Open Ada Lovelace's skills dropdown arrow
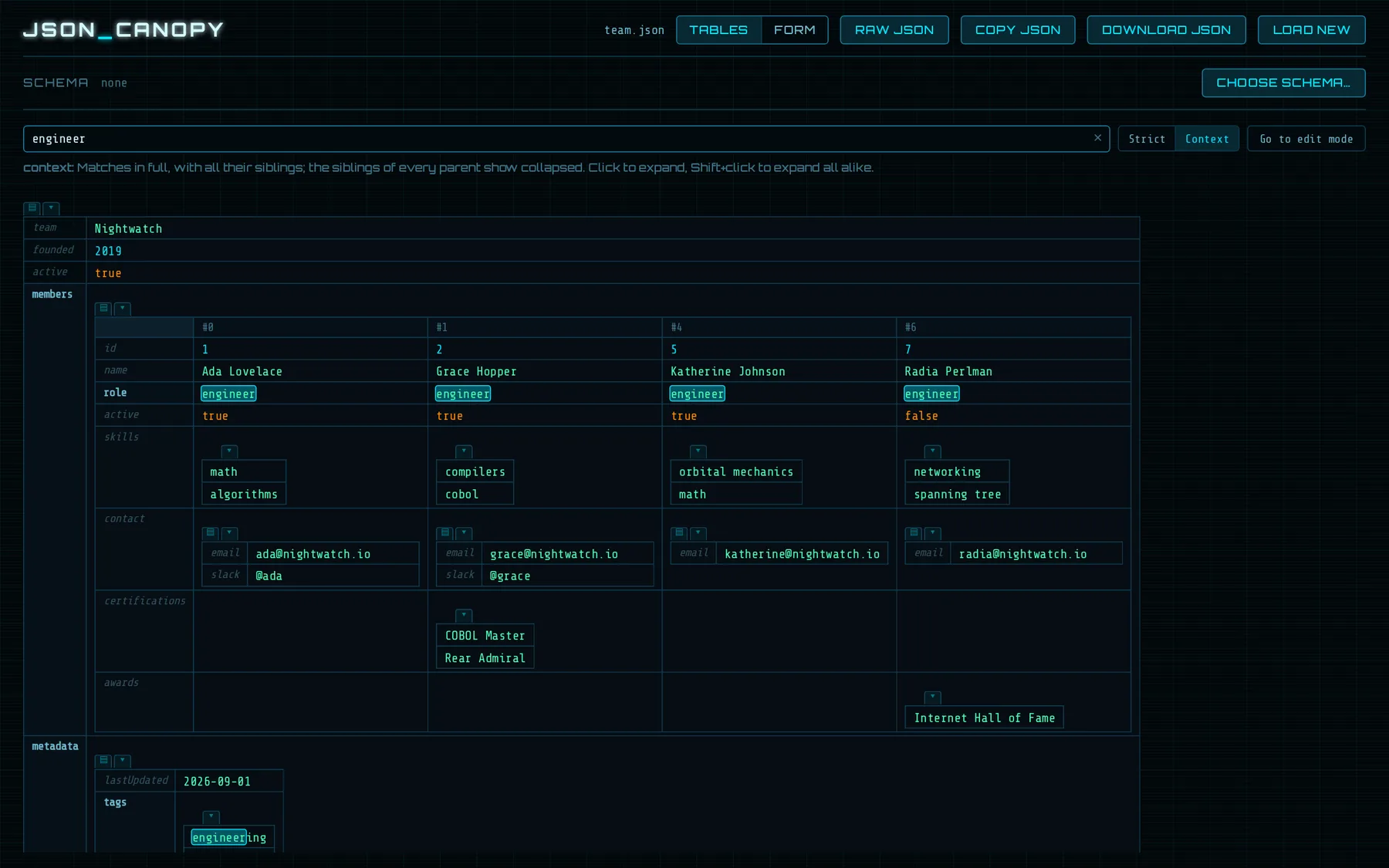The height and width of the screenshot is (868, 1389). (x=229, y=451)
